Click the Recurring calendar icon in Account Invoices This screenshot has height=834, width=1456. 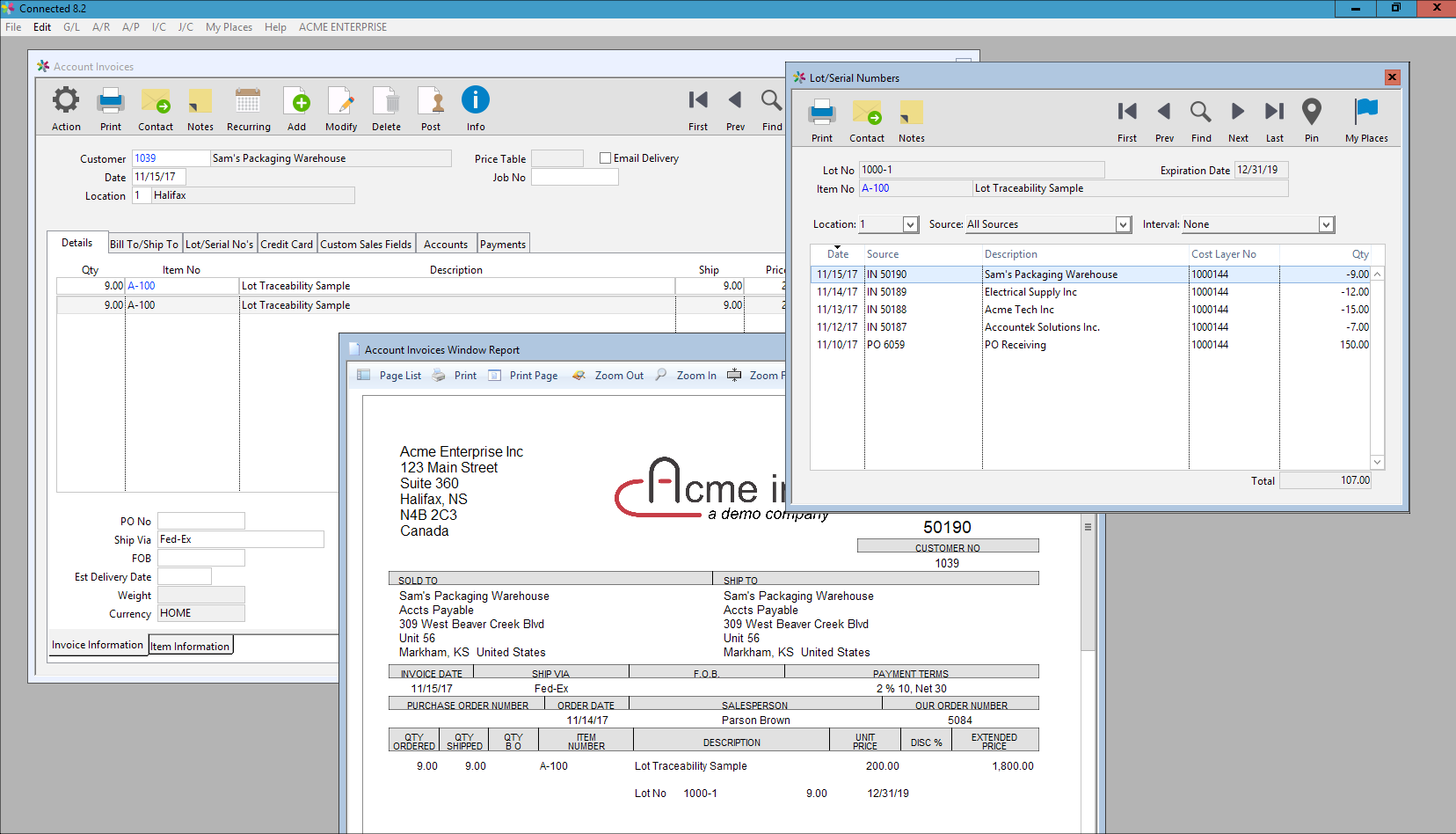click(x=248, y=101)
